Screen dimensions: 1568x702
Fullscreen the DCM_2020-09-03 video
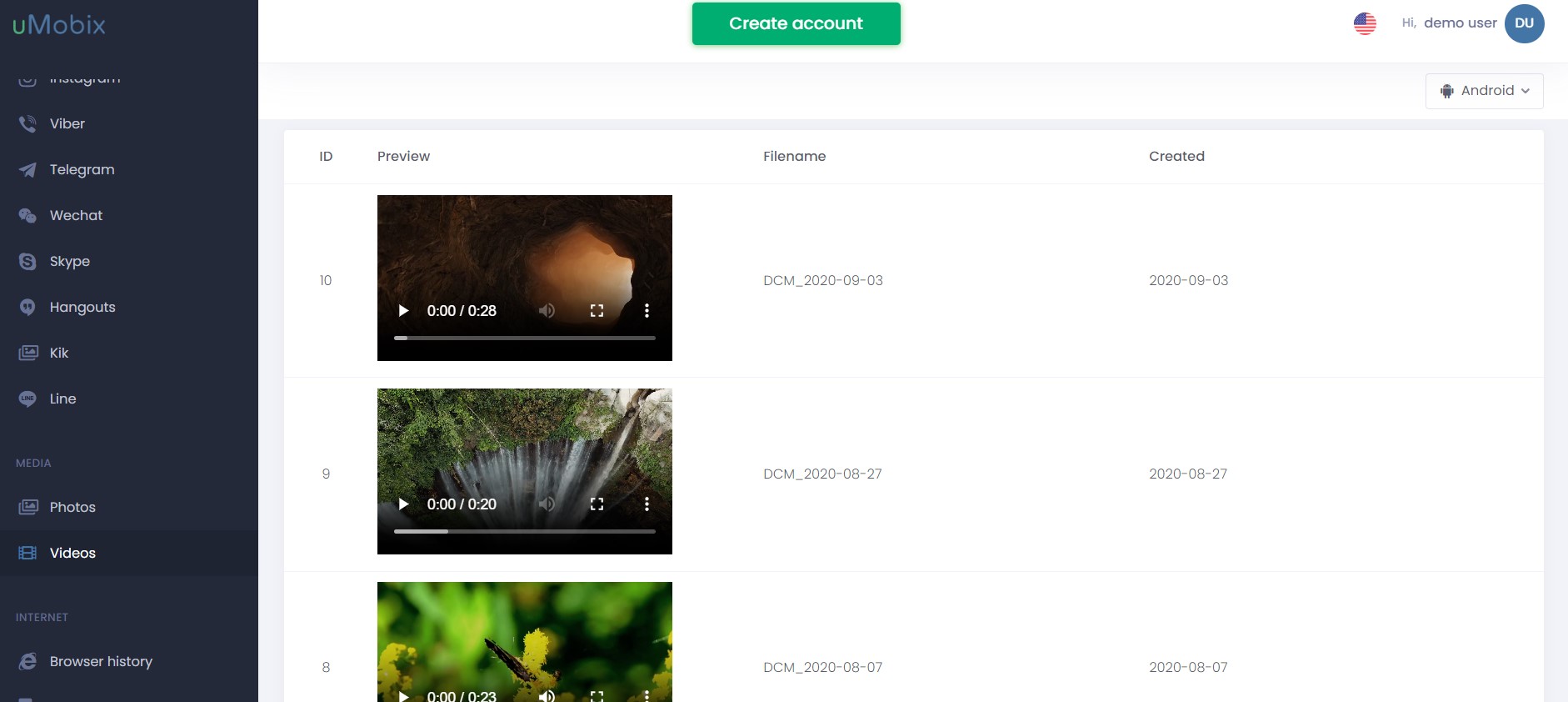point(597,311)
